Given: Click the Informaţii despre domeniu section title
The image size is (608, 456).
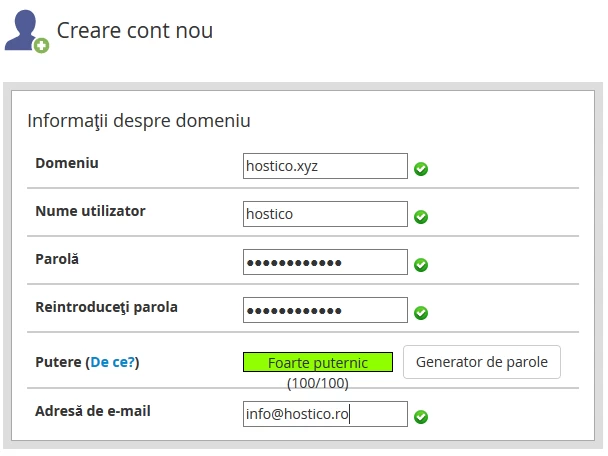Looking at the screenshot, I should (x=138, y=121).
